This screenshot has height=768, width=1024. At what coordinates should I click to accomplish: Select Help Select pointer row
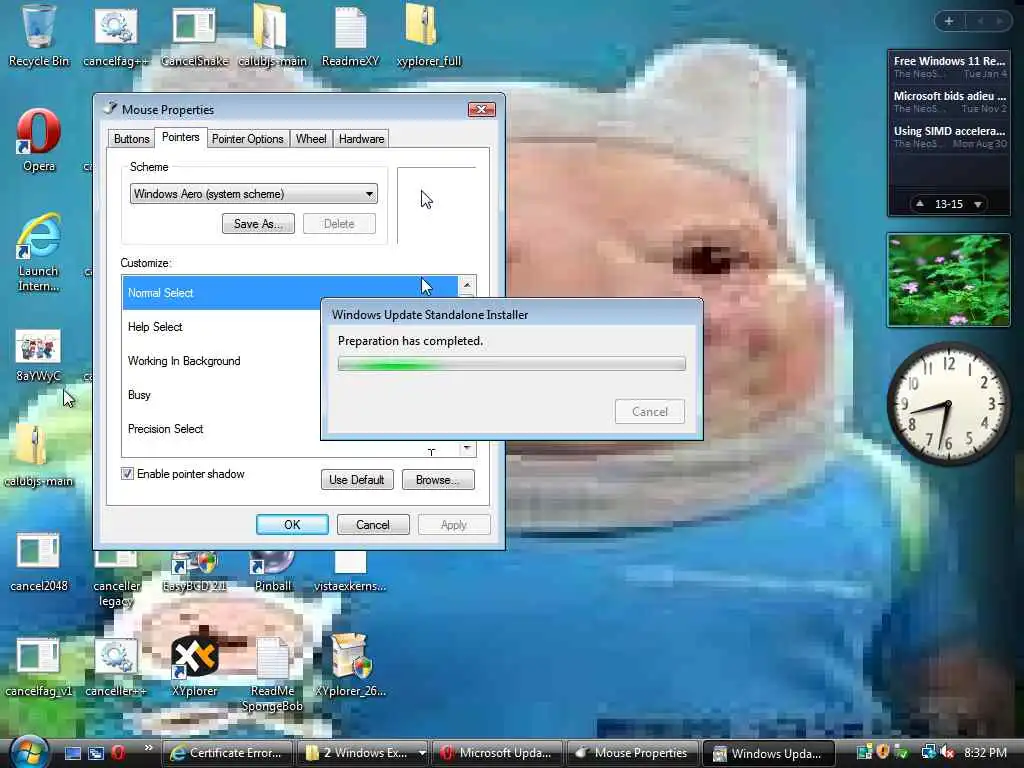pyautogui.click(x=221, y=327)
